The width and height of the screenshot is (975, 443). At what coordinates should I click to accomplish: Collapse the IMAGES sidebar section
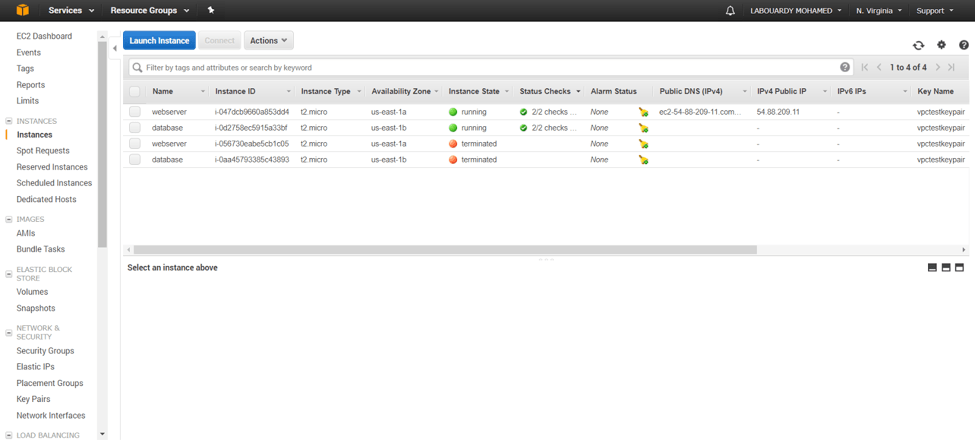tap(8, 220)
